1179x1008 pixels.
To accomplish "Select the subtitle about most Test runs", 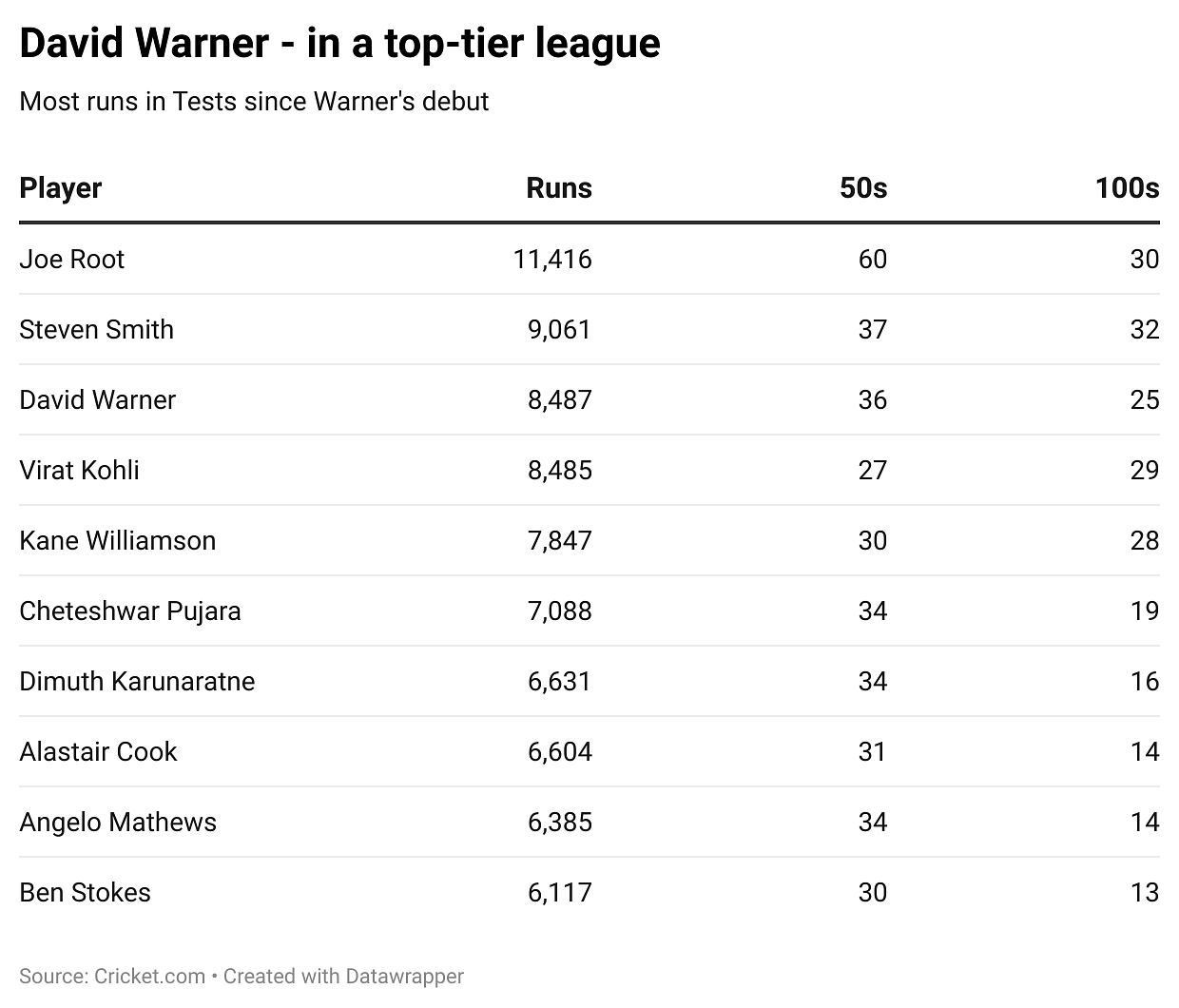I will [x=254, y=102].
